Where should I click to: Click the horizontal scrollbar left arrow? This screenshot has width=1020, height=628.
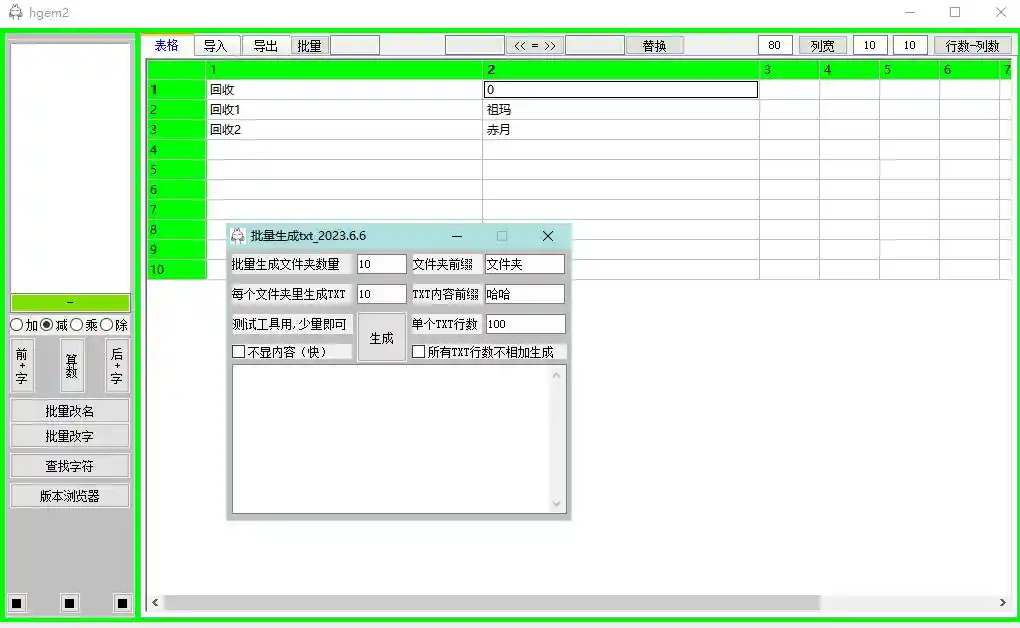point(155,603)
